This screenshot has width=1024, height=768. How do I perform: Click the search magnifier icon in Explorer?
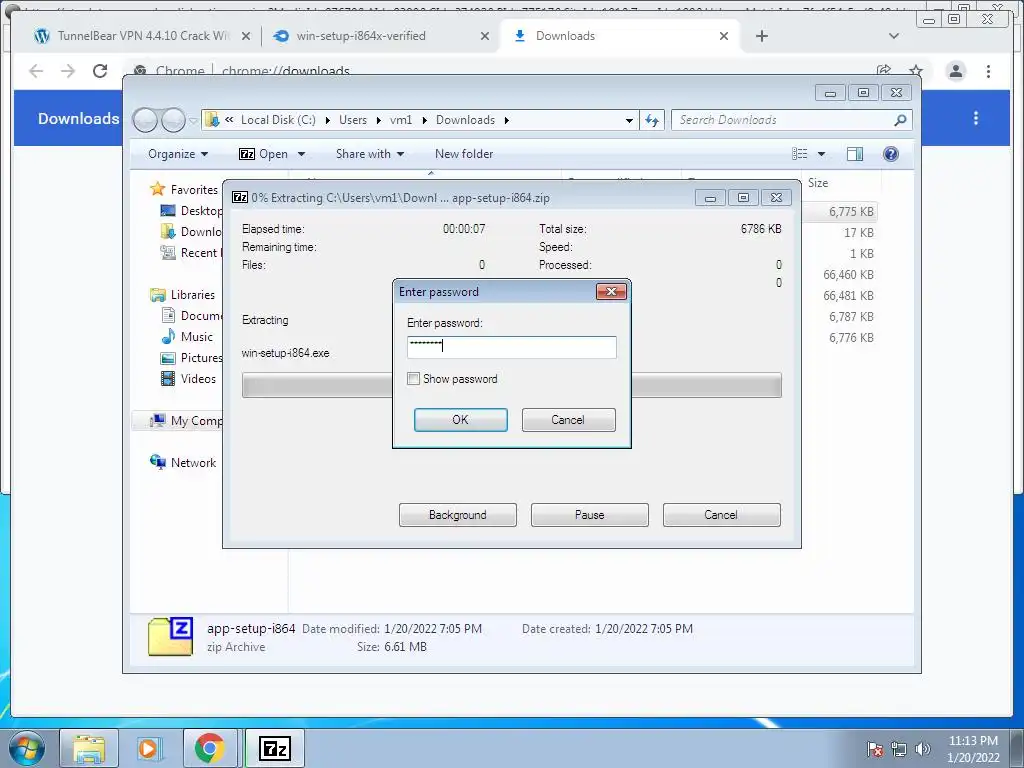901,120
